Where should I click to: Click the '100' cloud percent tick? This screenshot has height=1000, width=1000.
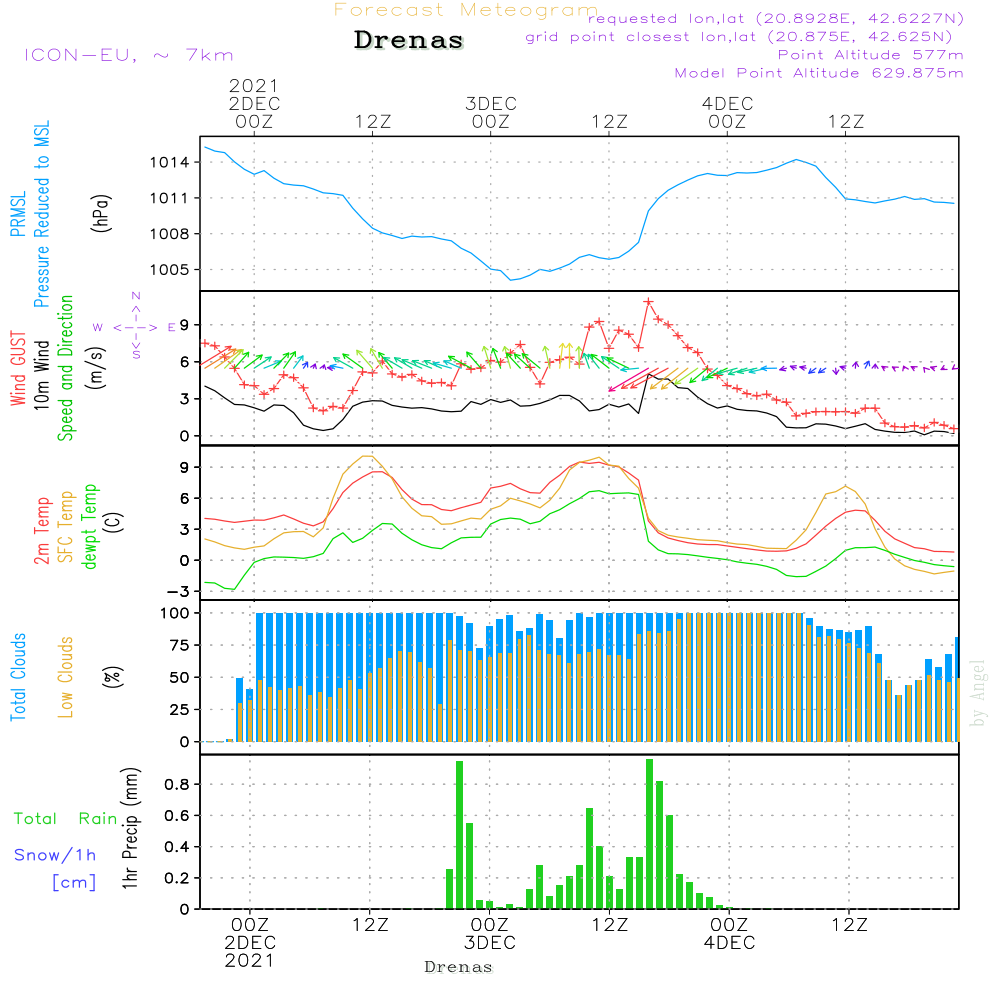[174, 614]
